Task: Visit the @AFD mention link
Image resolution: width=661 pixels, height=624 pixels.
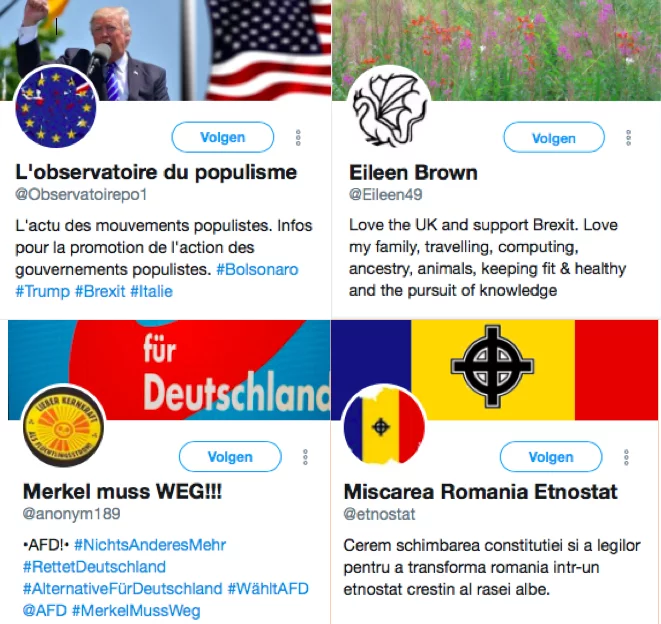Action: (x=45, y=611)
